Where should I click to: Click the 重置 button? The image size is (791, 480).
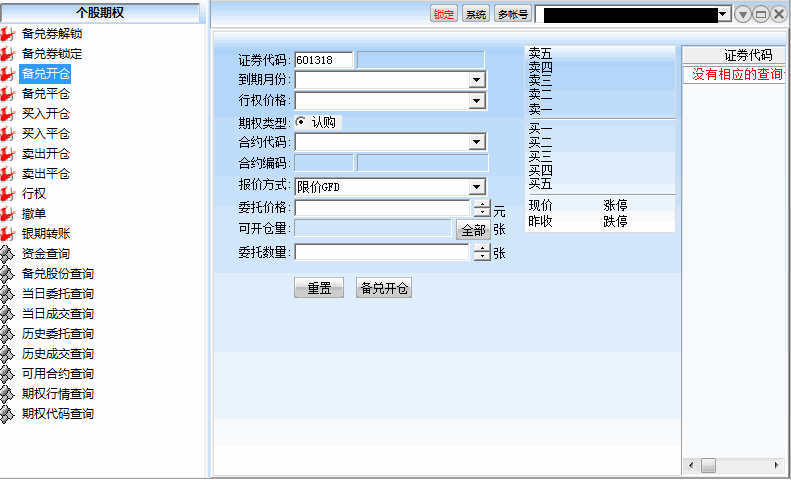[319, 288]
